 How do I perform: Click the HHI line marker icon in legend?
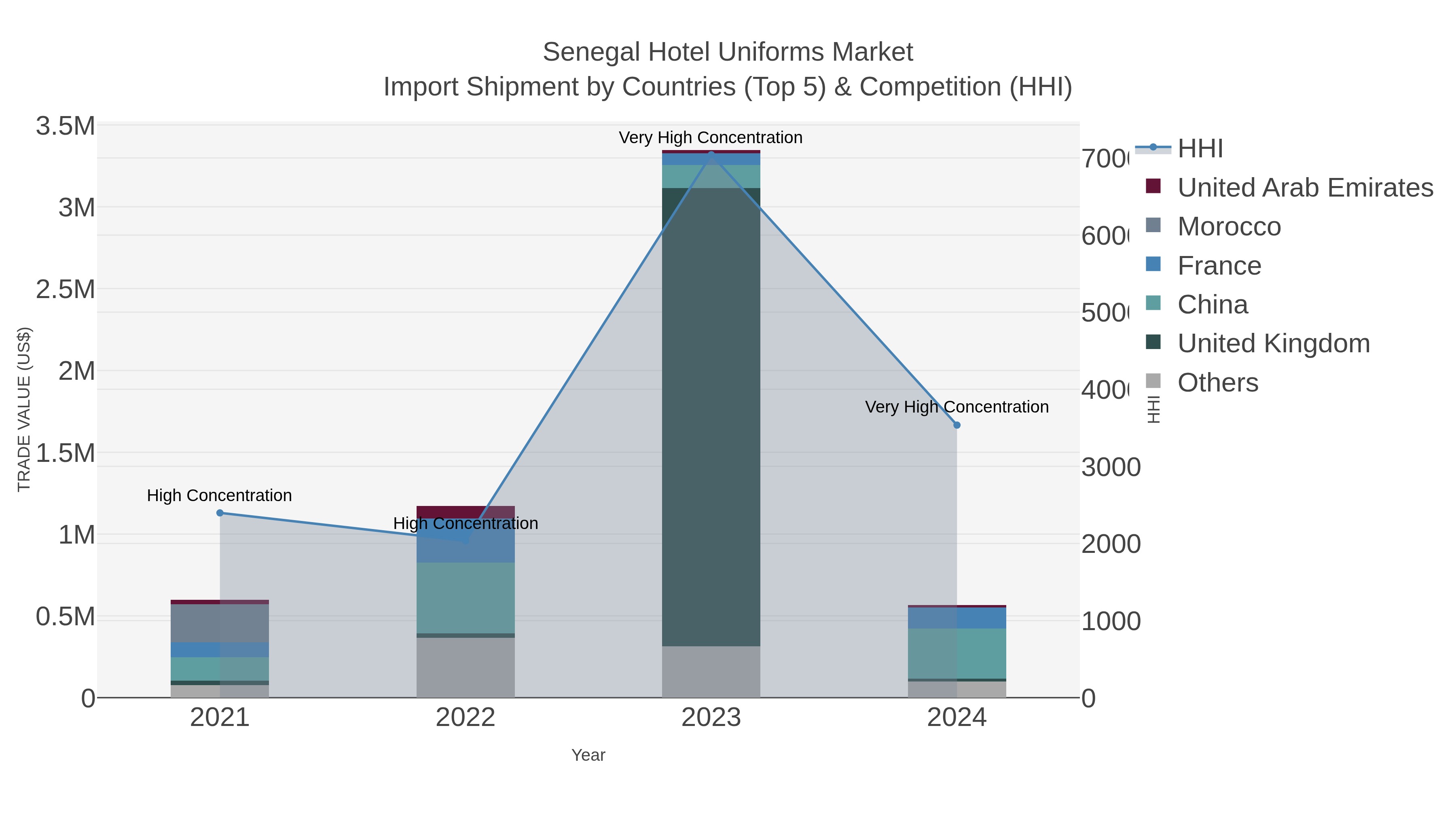tap(1153, 148)
